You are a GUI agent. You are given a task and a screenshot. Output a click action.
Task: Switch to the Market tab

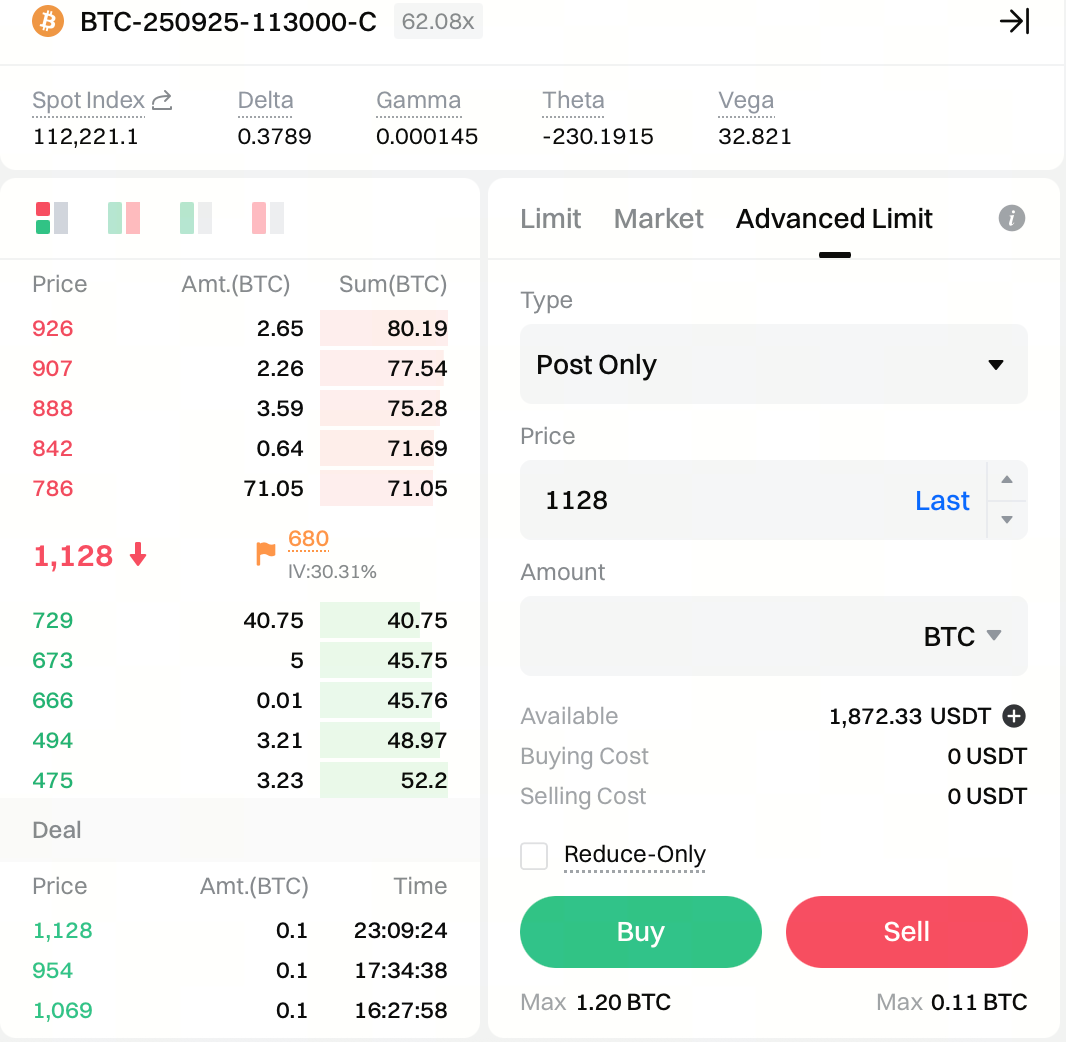(x=658, y=219)
